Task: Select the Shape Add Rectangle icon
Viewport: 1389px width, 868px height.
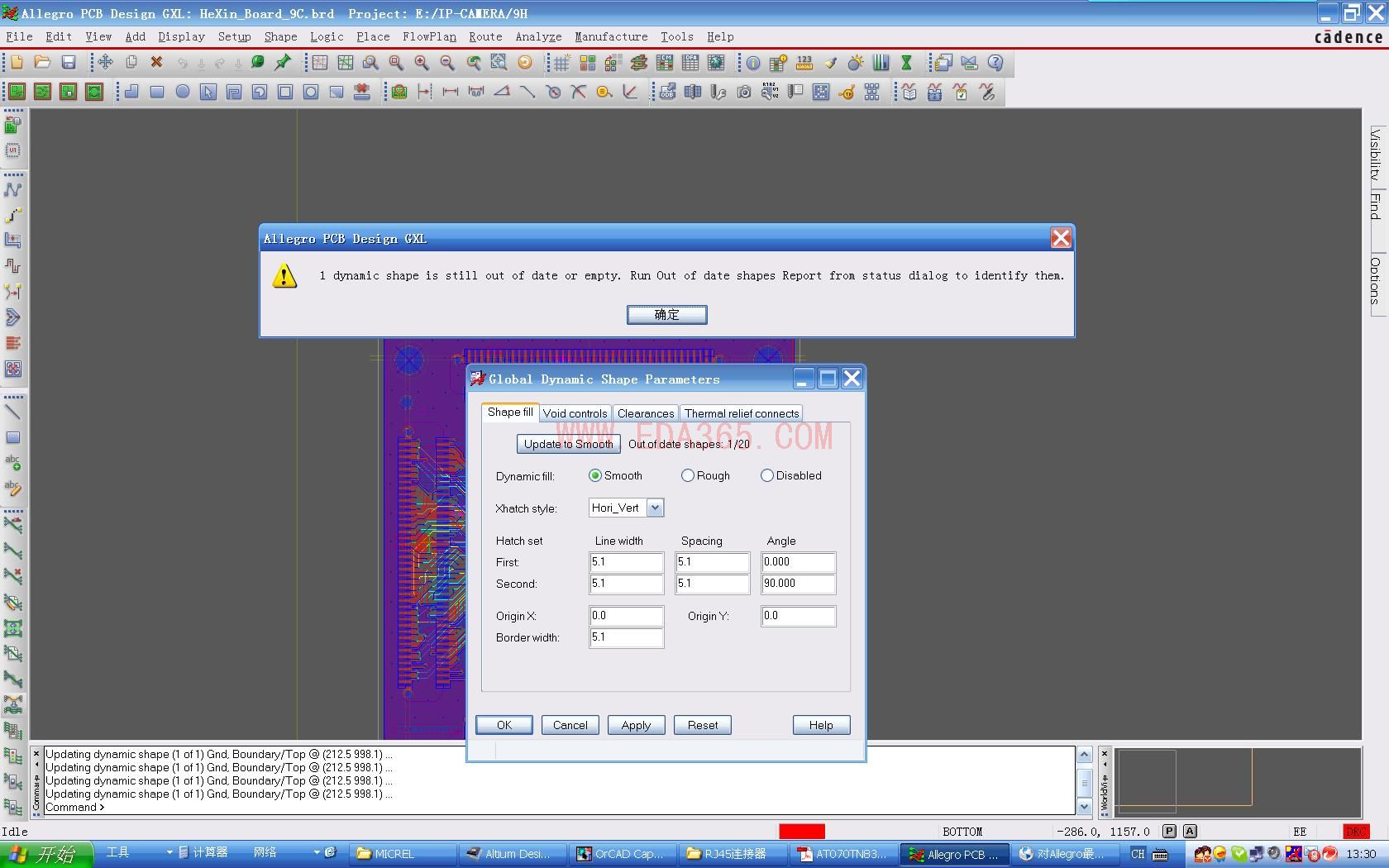Action: pos(157,92)
